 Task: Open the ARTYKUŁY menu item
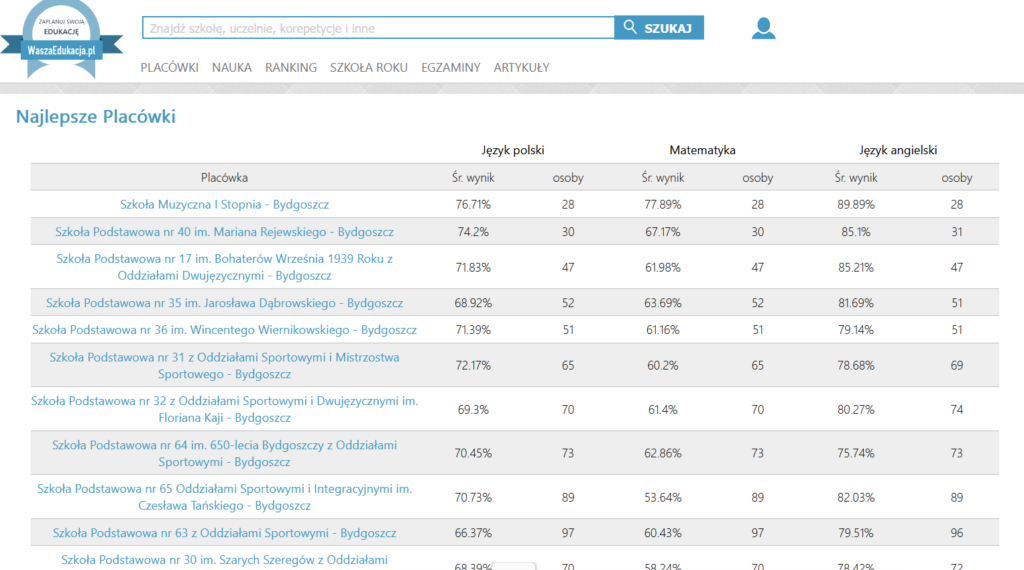point(521,68)
